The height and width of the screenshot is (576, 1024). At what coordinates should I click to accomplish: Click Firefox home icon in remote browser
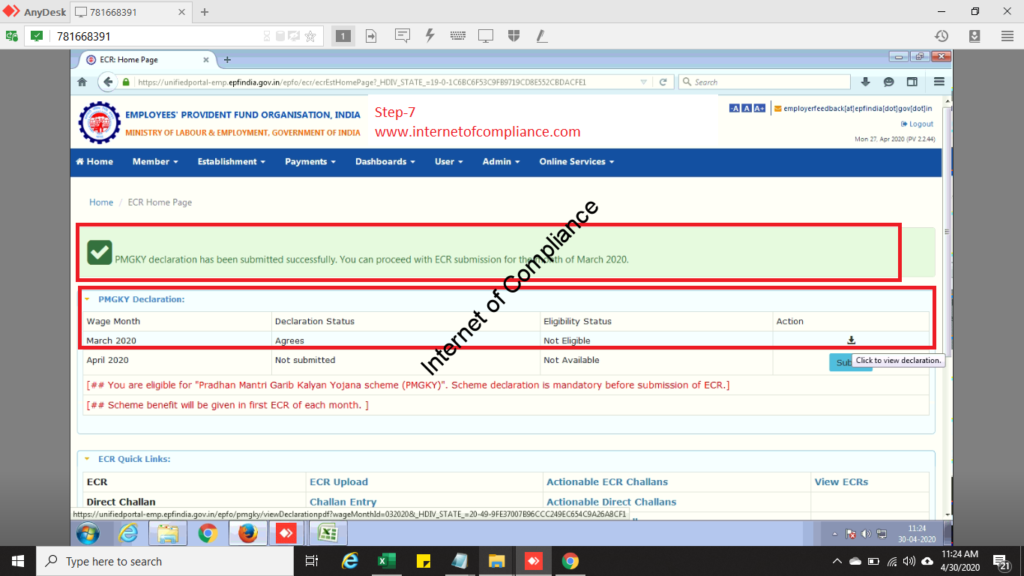82,82
